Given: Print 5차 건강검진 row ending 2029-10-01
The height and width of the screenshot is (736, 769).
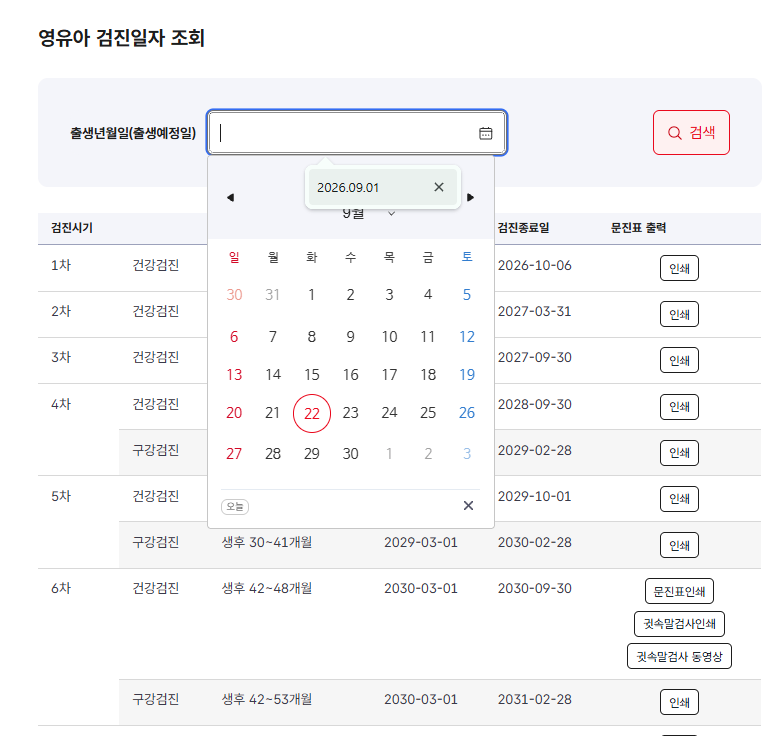Looking at the screenshot, I should pyautogui.click(x=679, y=499).
